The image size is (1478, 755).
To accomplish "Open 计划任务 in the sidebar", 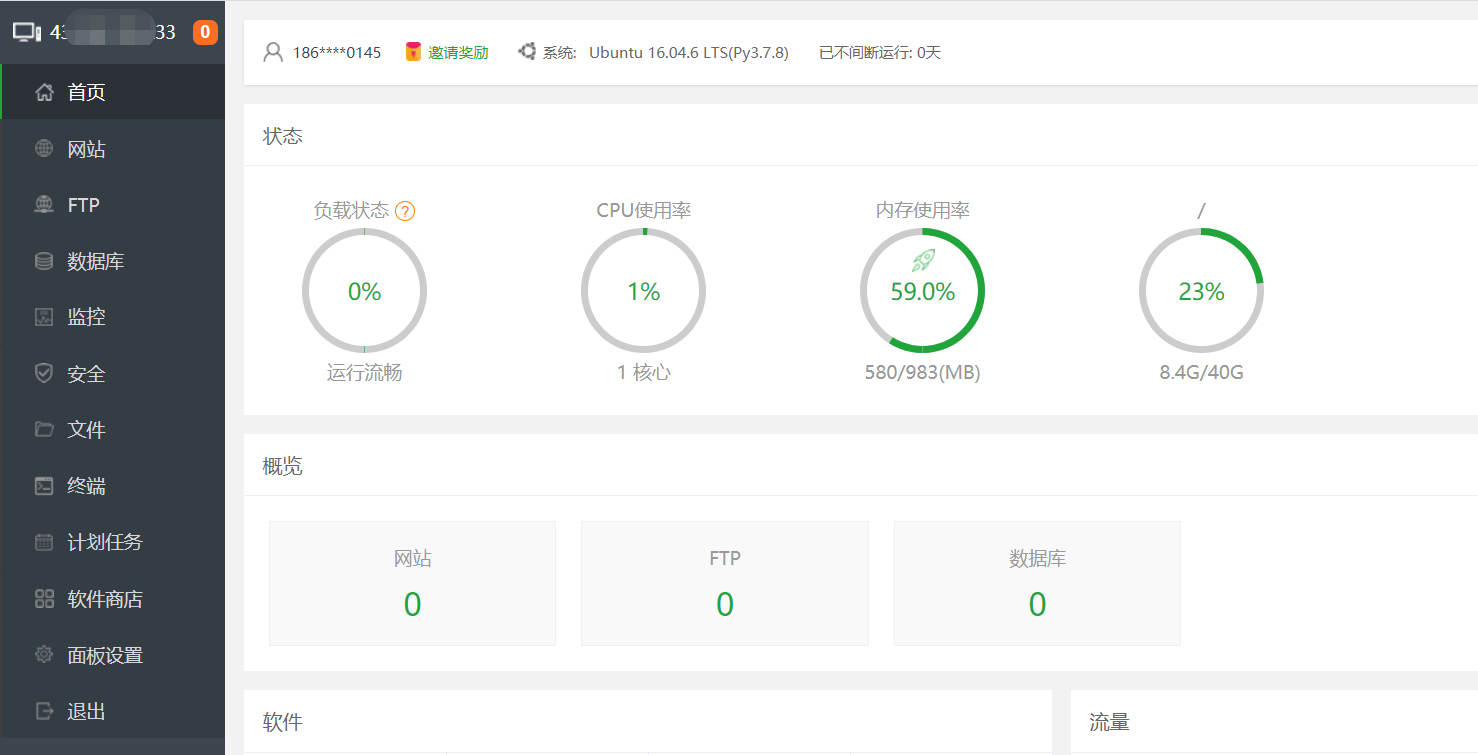I will tap(112, 542).
